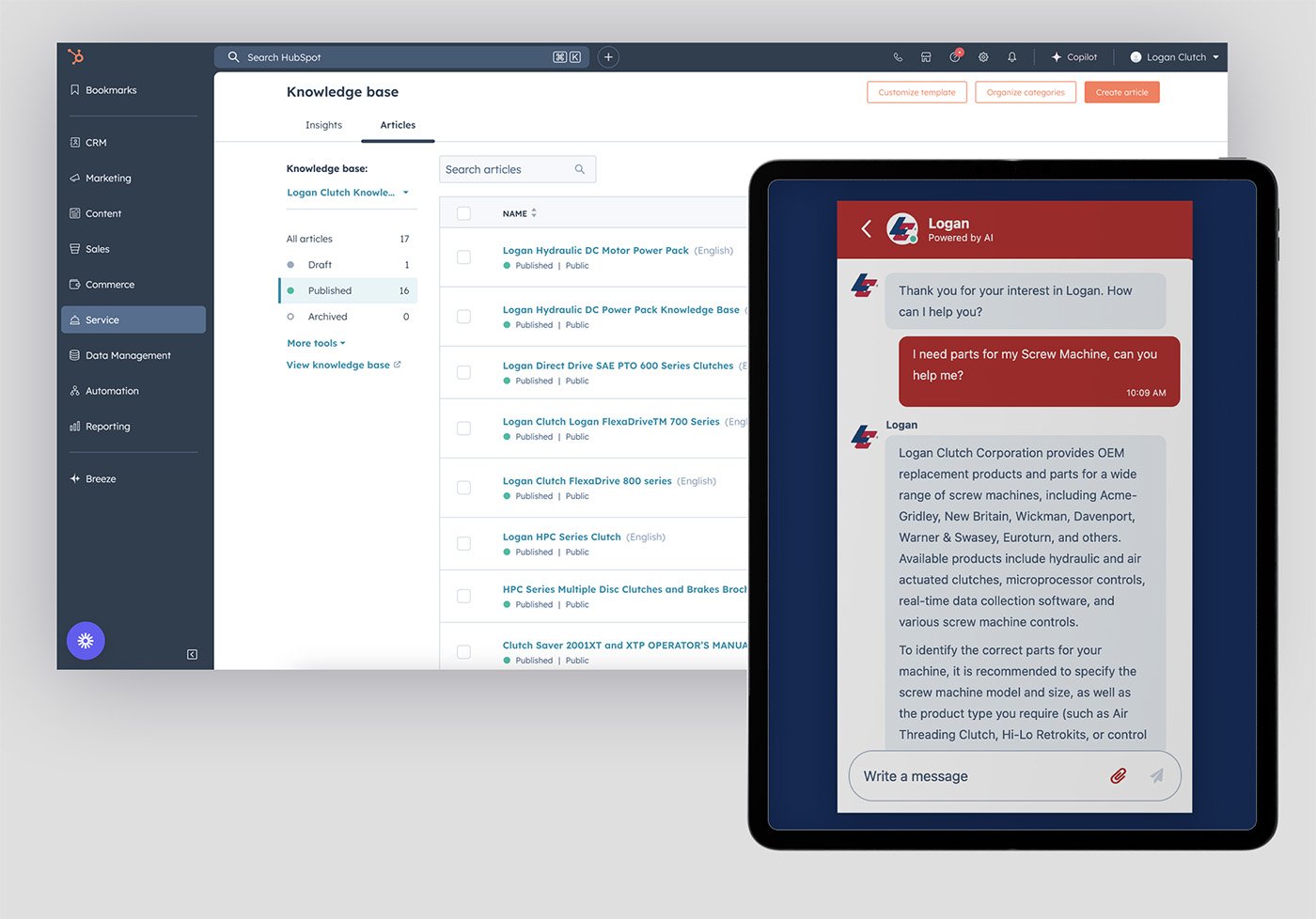
Task: Open Logan Clutch FlexaDrive 800 series article
Action: click(x=587, y=481)
